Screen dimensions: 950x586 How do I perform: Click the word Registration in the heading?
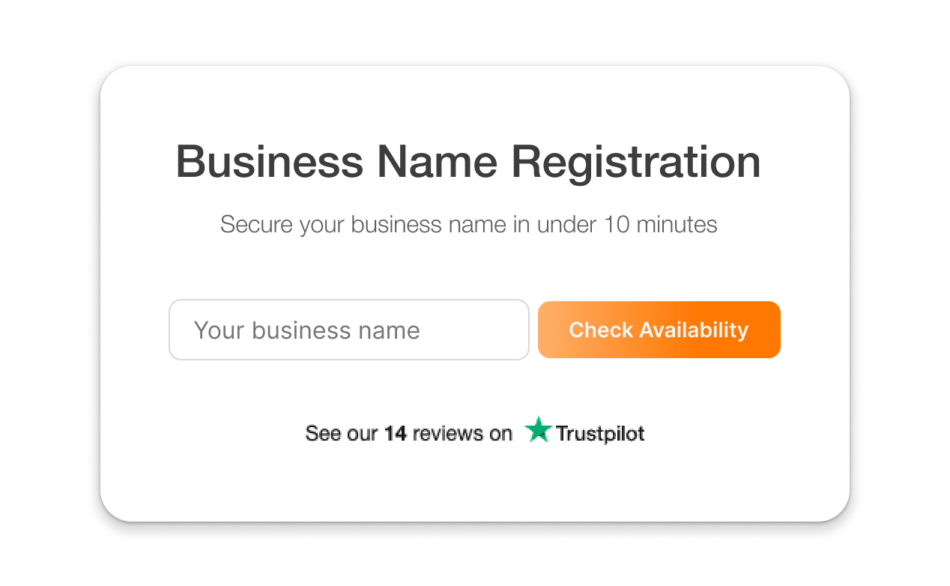636,163
